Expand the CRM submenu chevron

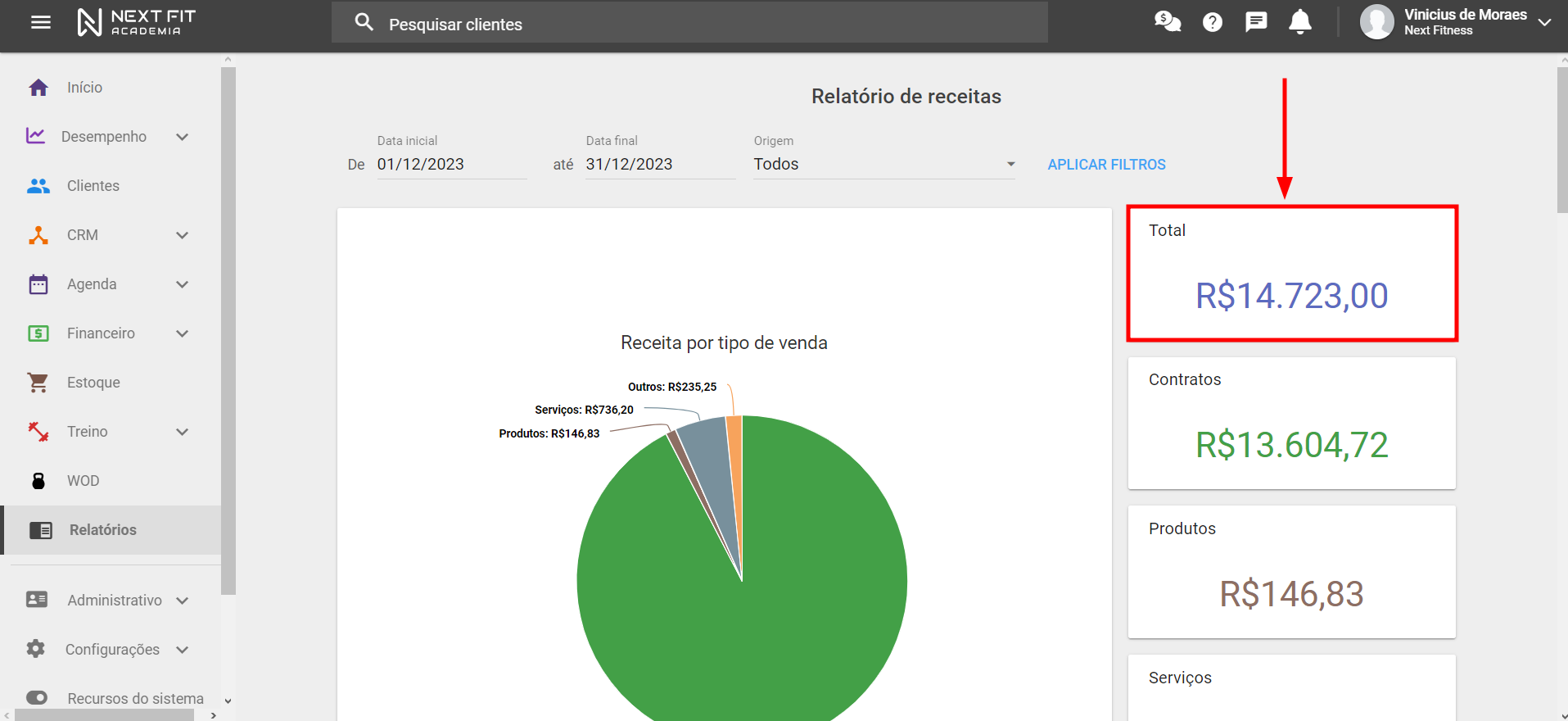(183, 235)
